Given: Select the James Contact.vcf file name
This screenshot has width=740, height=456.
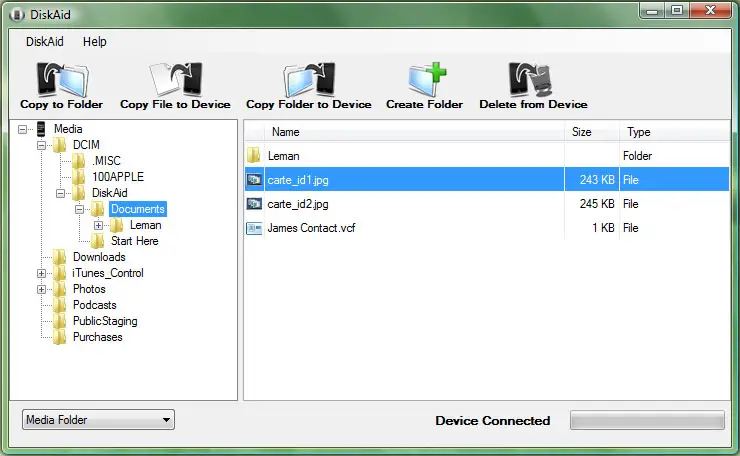Looking at the screenshot, I should point(311,228).
